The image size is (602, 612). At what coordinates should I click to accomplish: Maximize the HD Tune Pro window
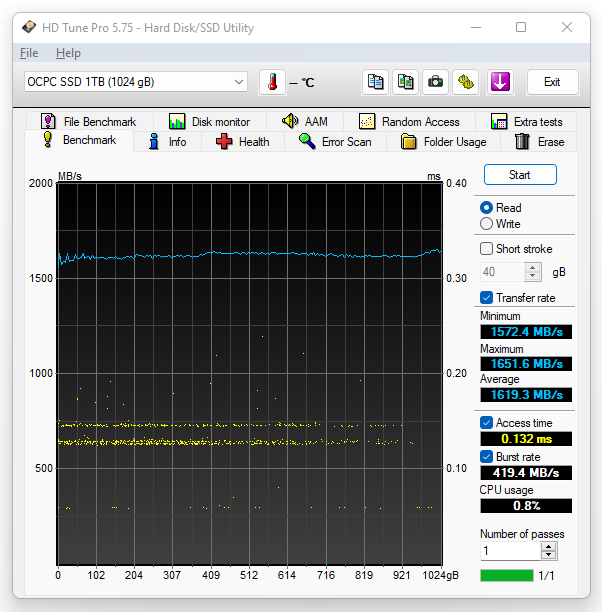(521, 27)
